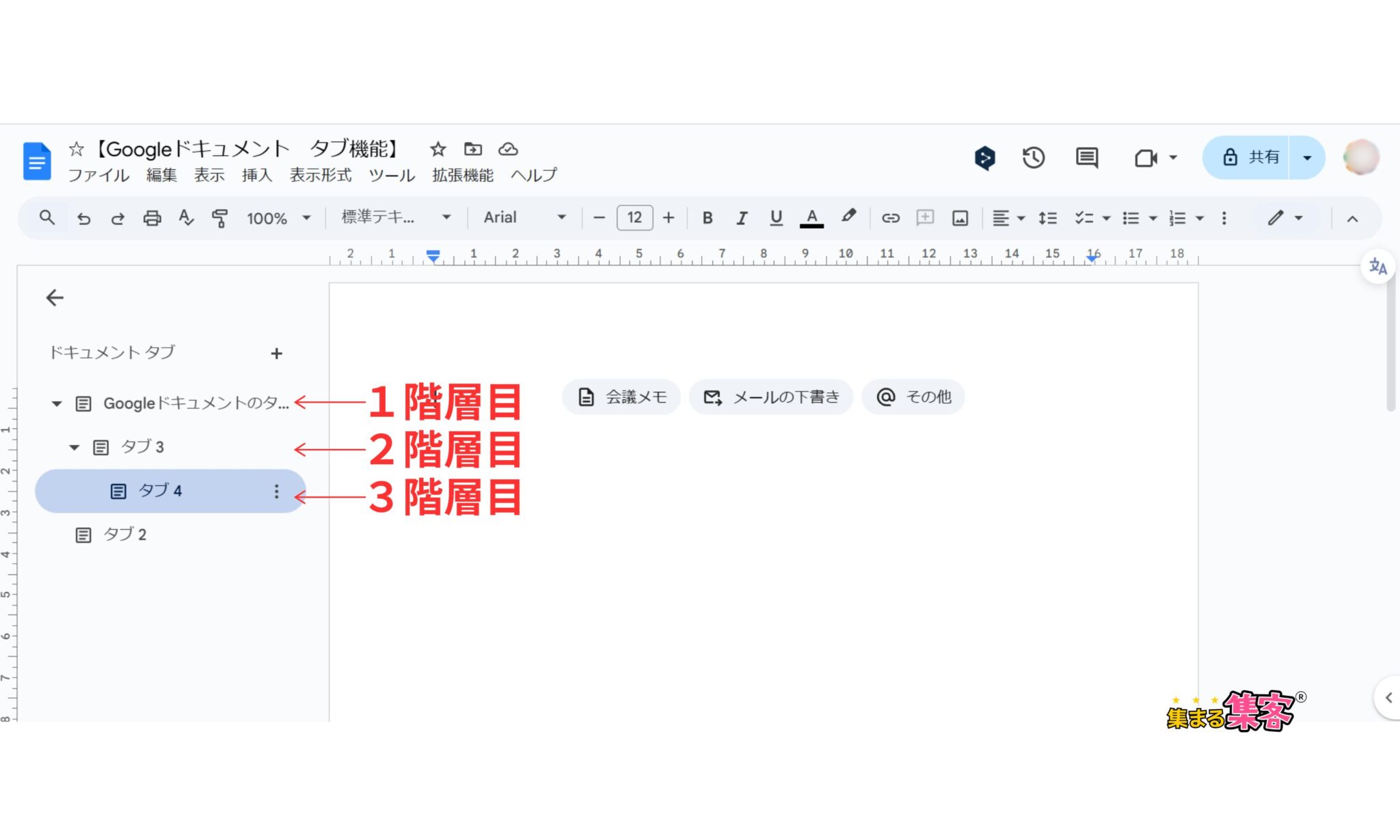Decrease font size with the minus button
1400x840 pixels.
point(600,218)
